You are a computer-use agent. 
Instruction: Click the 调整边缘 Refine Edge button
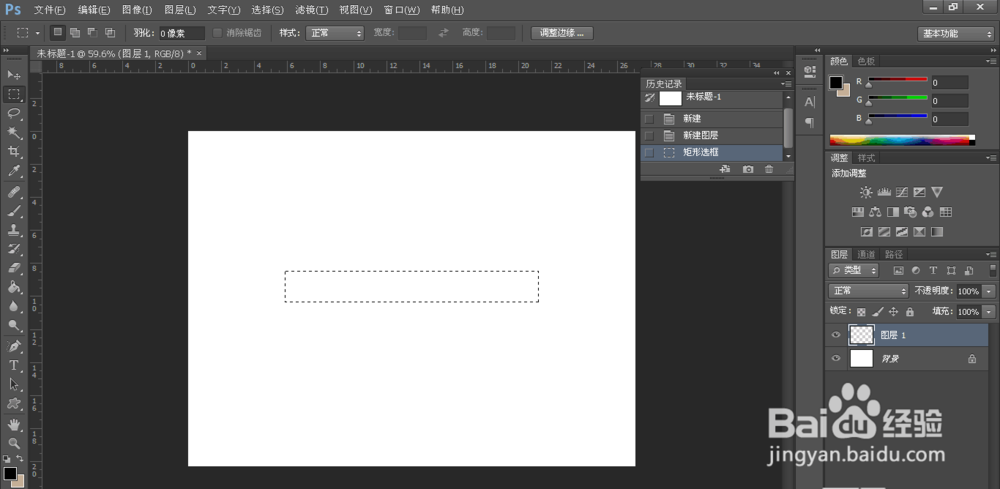tap(562, 33)
